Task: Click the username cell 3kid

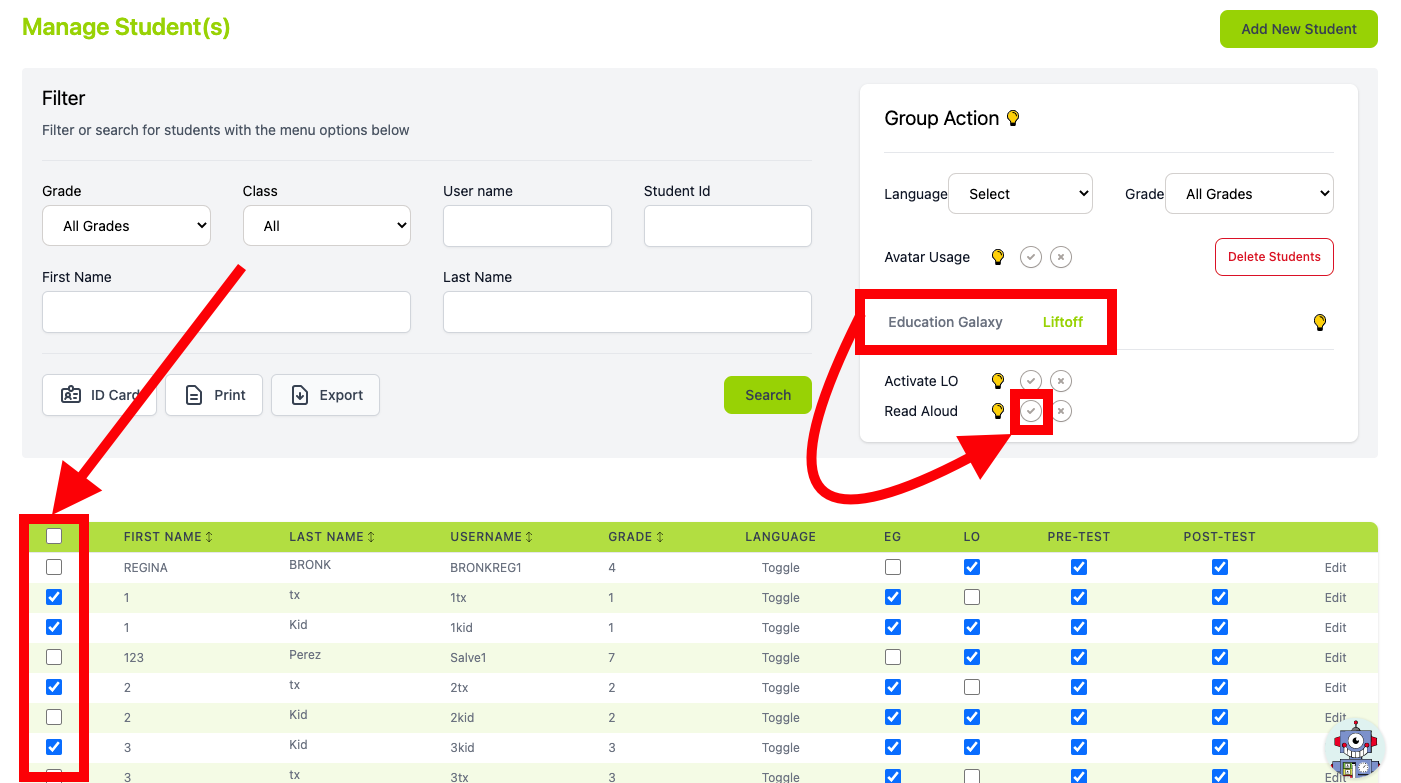Action: [x=463, y=748]
